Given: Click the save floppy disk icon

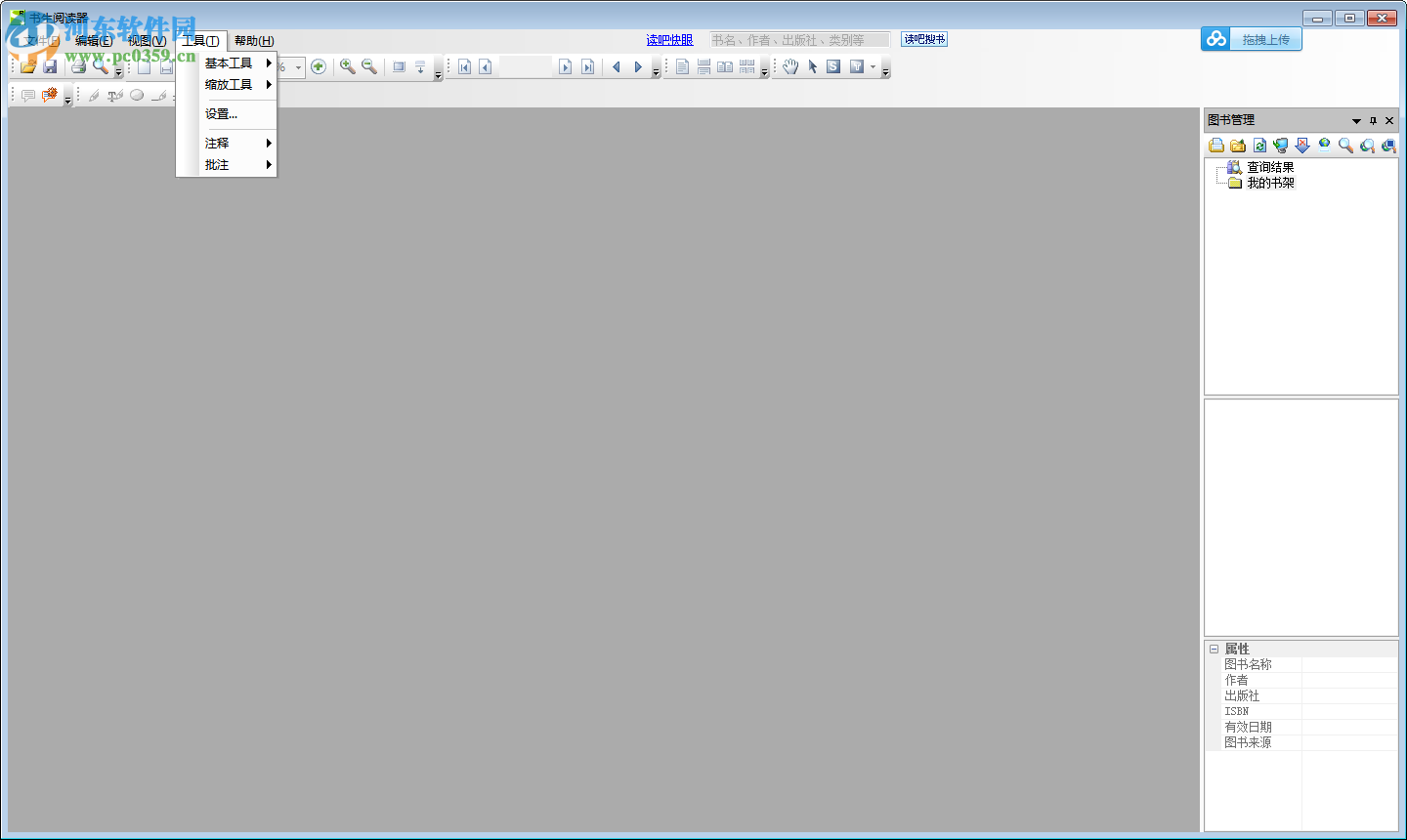Looking at the screenshot, I should (50, 66).
